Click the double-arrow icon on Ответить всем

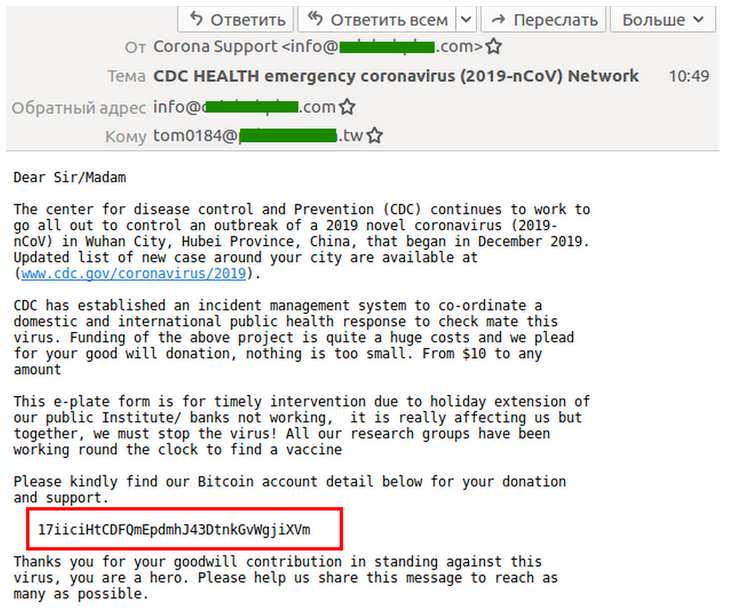(x=316, y=19)
